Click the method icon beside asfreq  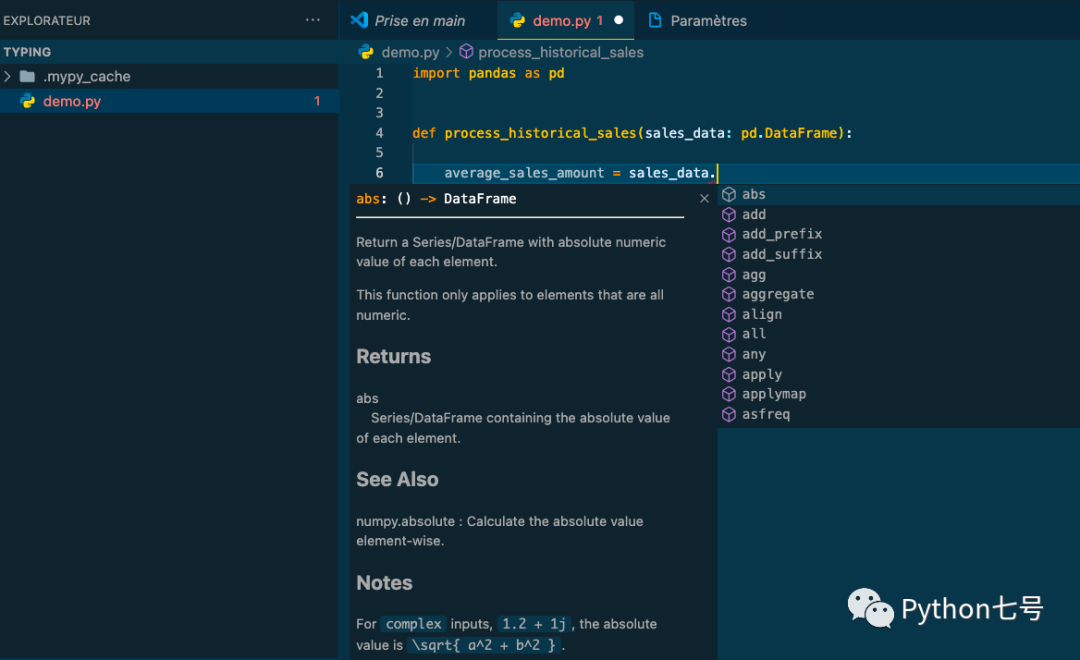pos(729,414)
